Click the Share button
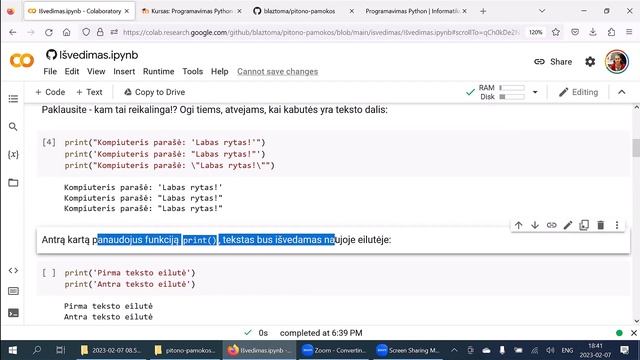 pyautogui.click(x=553, y=62)
